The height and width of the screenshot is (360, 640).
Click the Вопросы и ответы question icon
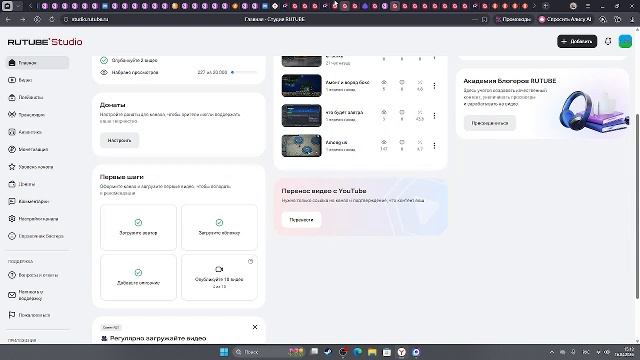point(12,275)
